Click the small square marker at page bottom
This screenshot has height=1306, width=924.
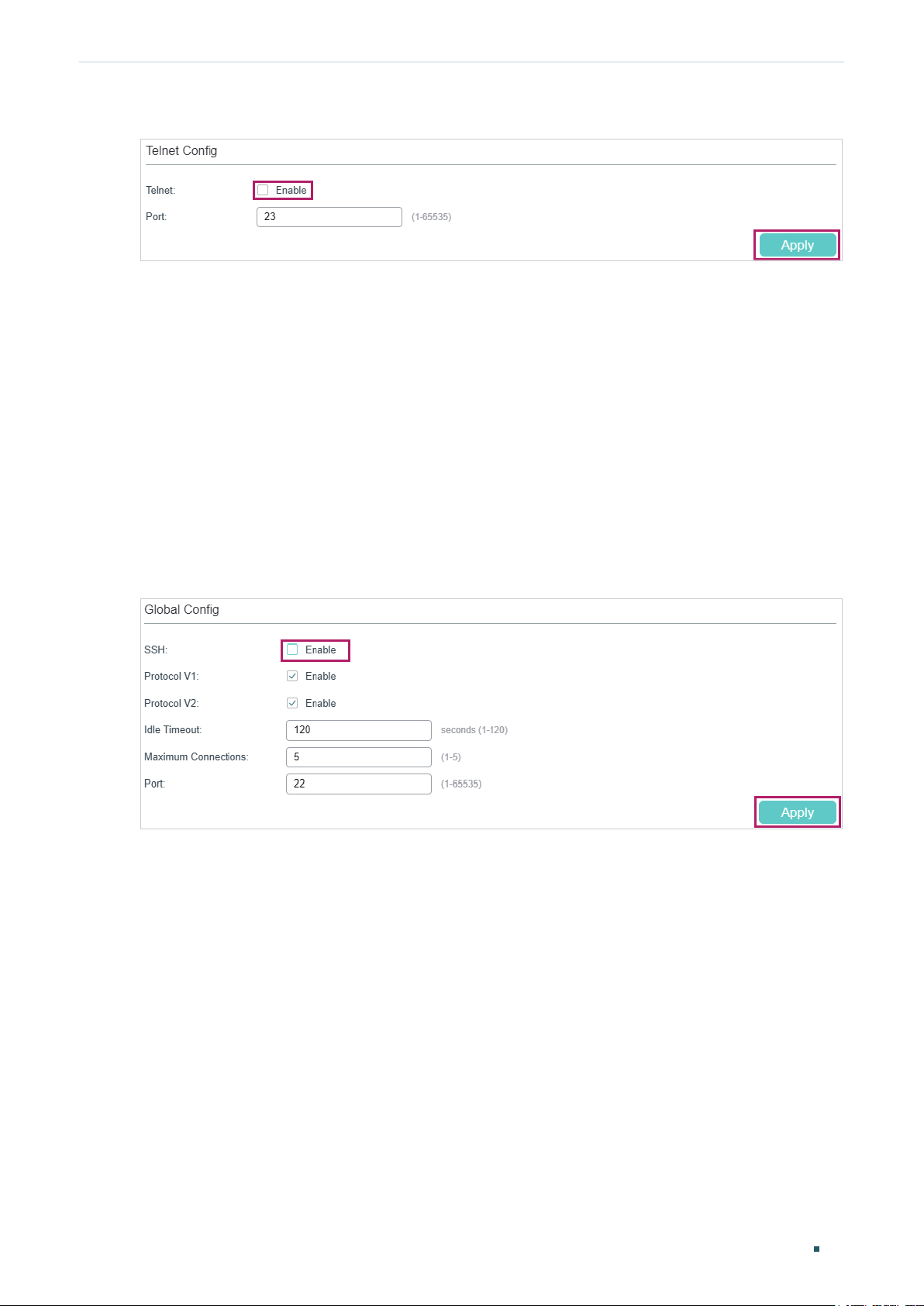pyautogui.click(x=816, y=1249)
